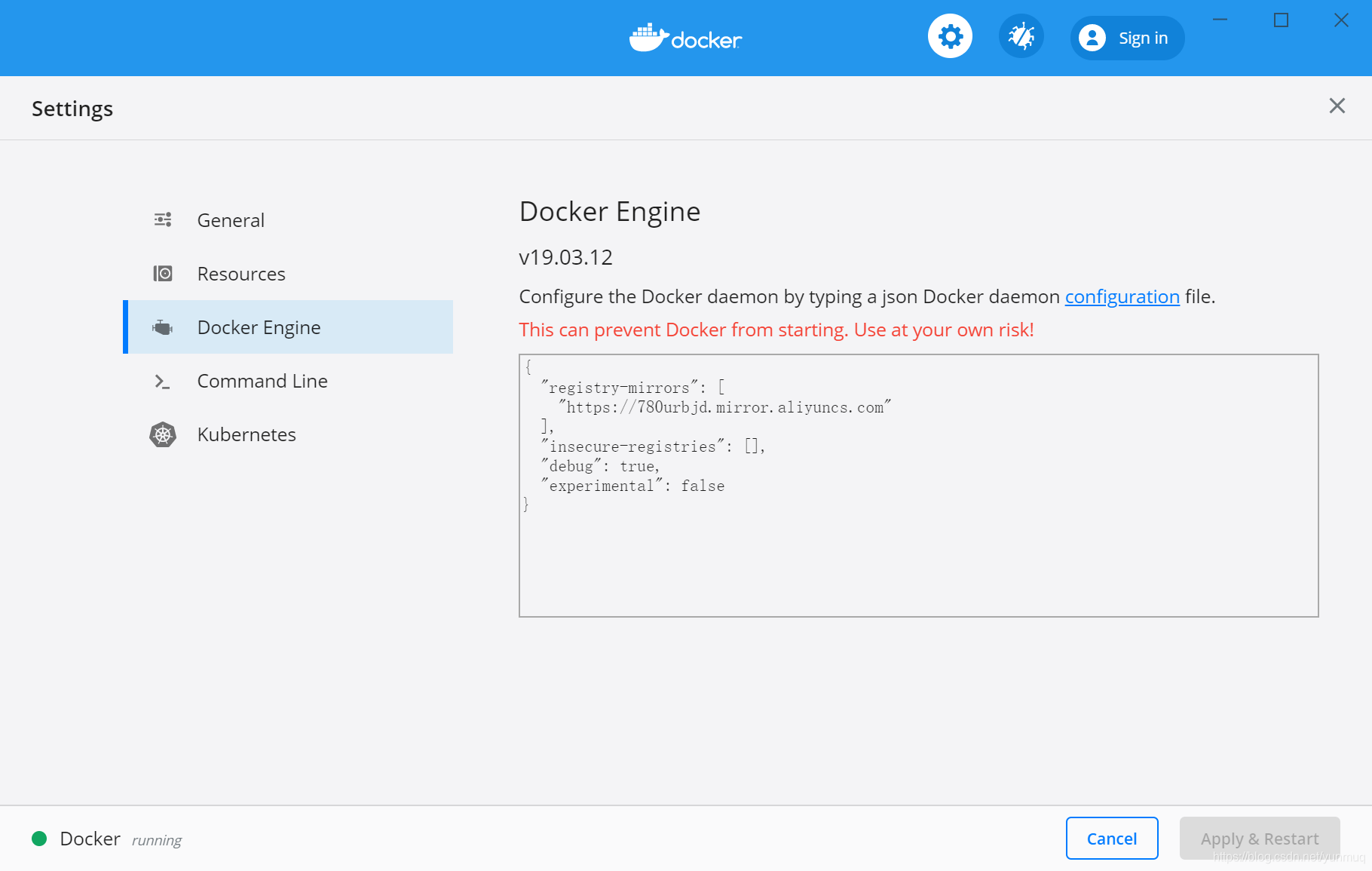The height and width of the screenshot is (871, 1372).
Task: Click the settings gear icon in header
Action: pyautogui.click(x=950, y=36)
